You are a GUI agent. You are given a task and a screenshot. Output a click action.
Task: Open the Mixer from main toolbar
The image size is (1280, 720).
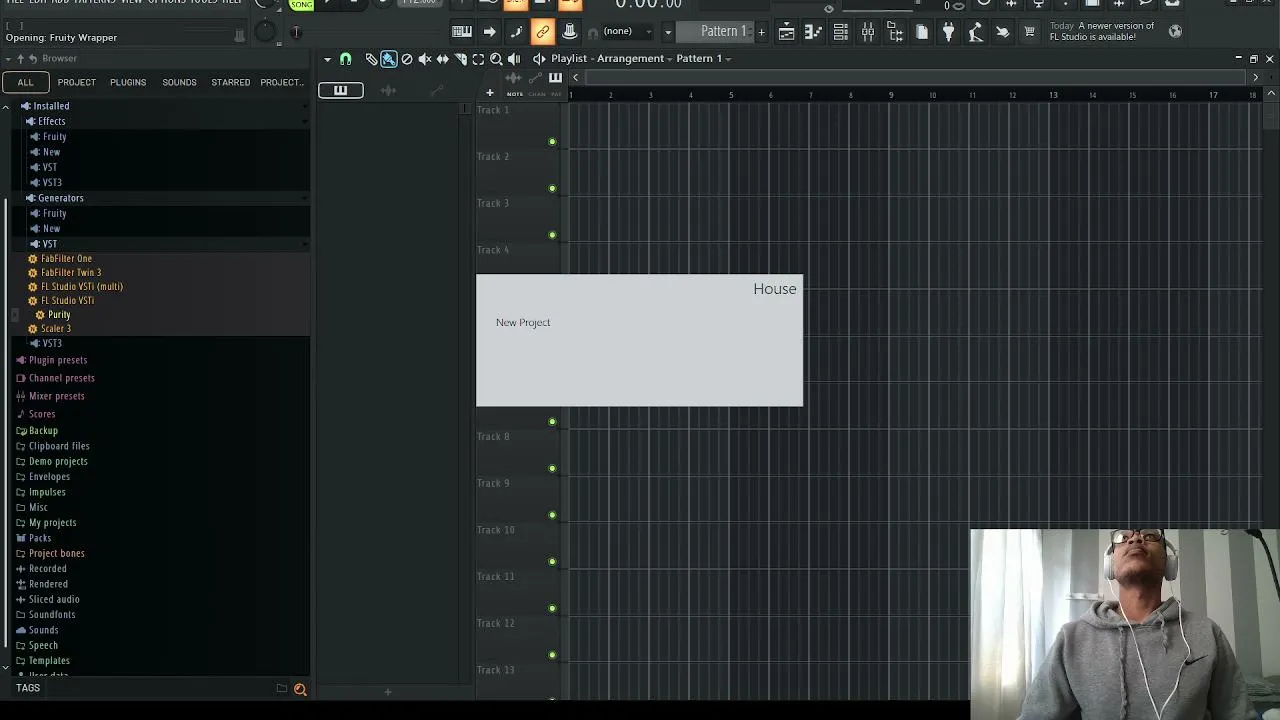[868, 32]
